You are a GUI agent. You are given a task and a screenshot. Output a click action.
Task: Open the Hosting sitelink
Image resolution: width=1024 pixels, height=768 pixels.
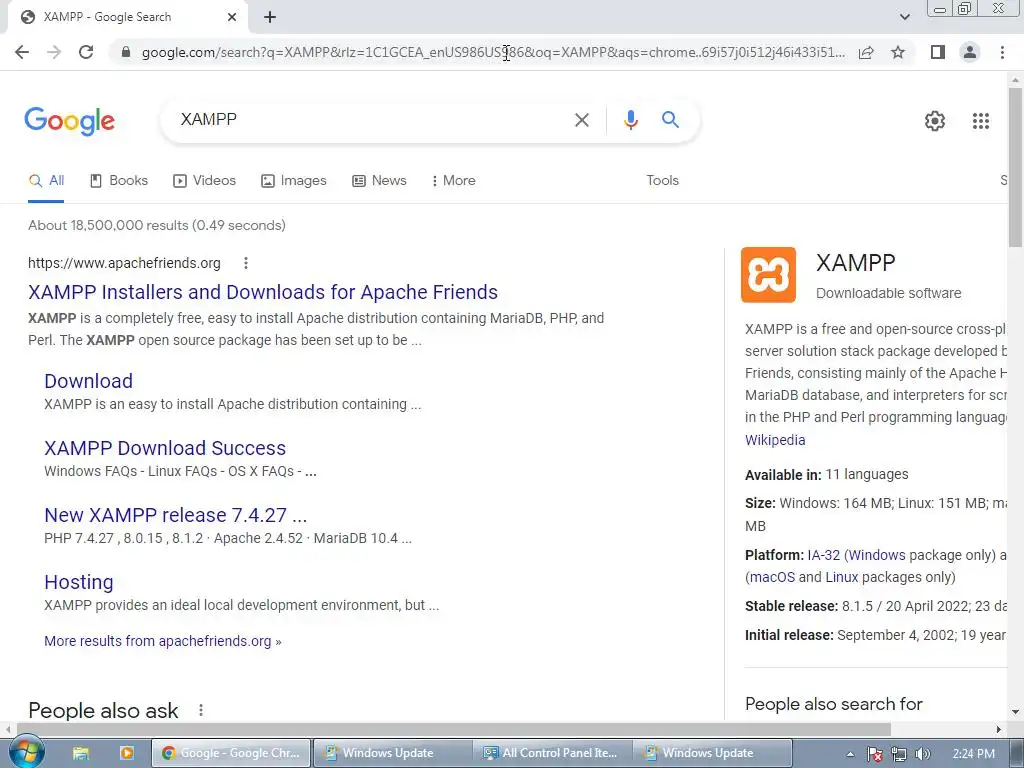coord(78,582)
